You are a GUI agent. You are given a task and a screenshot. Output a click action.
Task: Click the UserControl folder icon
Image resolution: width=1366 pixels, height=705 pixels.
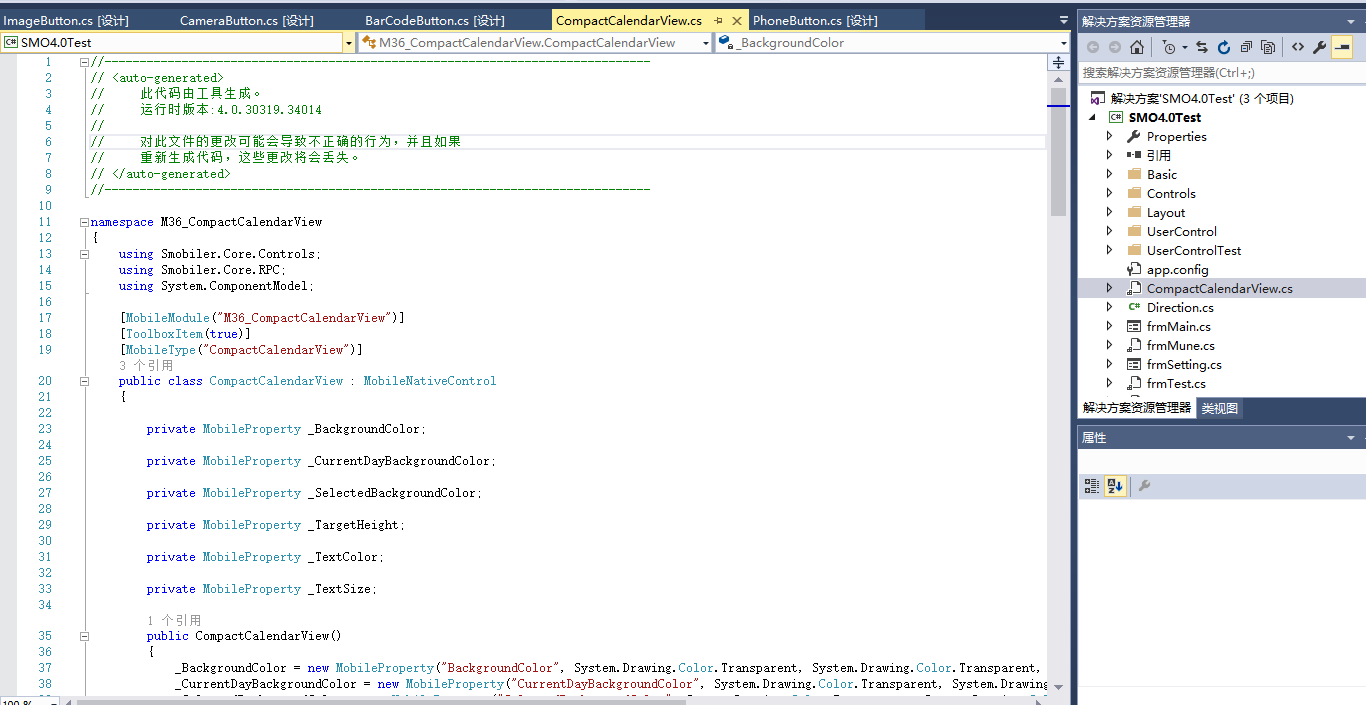coord(1134,232)
